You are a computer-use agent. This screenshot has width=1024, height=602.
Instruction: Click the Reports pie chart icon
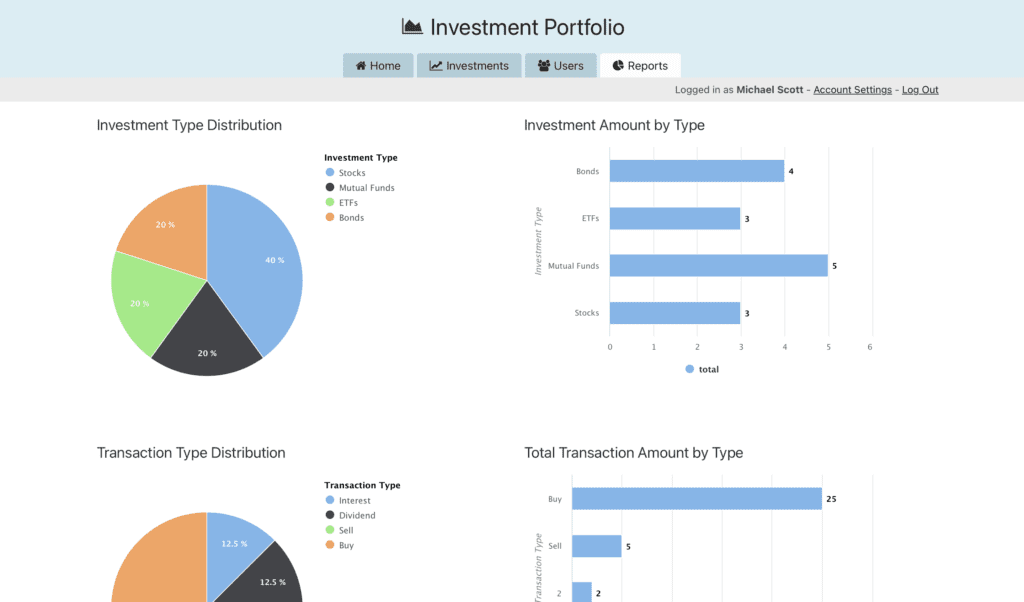point(618,66)
